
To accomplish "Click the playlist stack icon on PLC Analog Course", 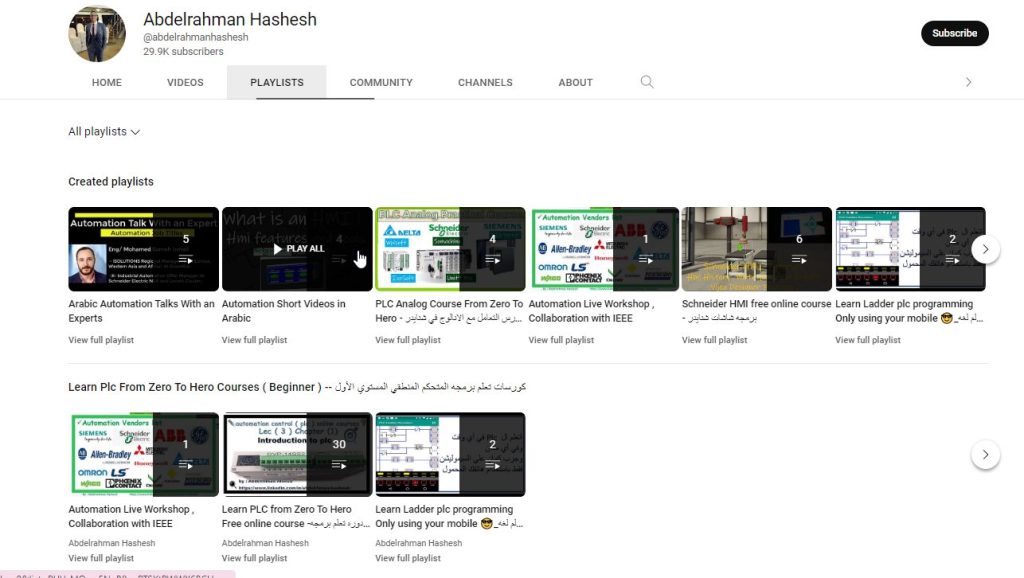I will (x=492, y=258).
